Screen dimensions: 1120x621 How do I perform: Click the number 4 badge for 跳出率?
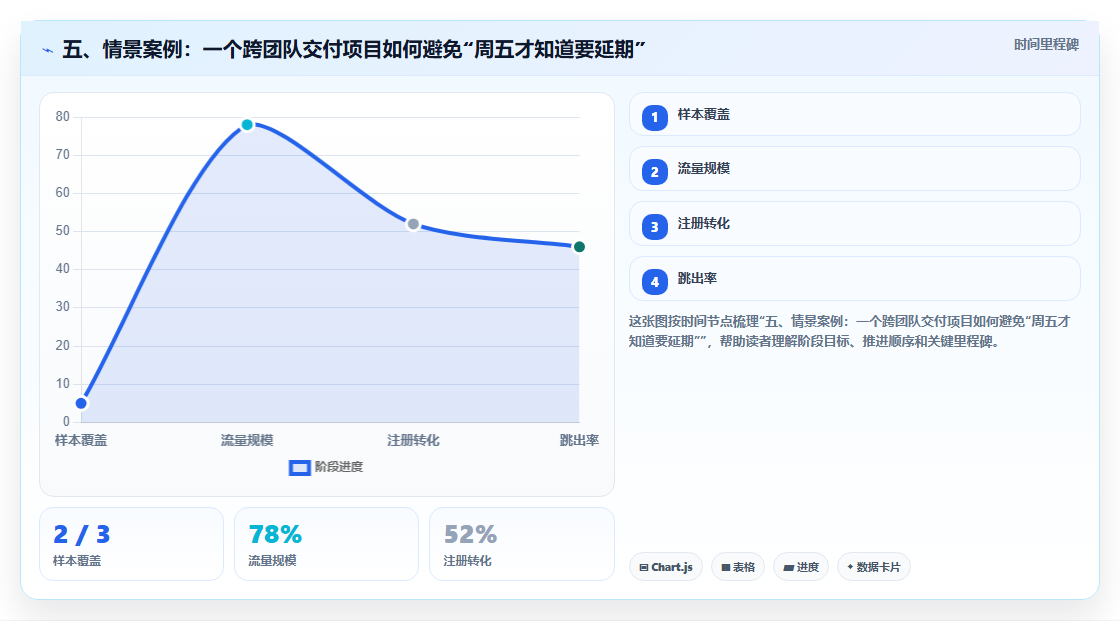click(654, 282)
